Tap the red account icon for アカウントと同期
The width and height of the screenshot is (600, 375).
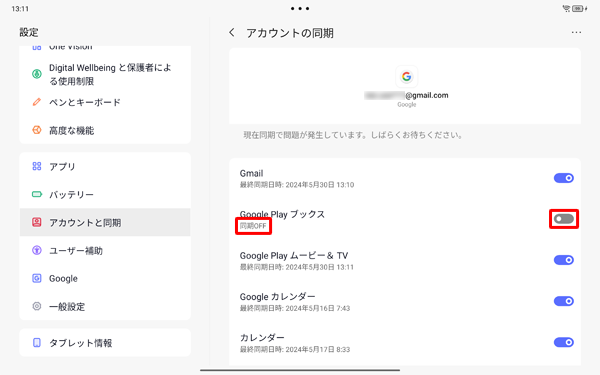[x=37, y=222]
